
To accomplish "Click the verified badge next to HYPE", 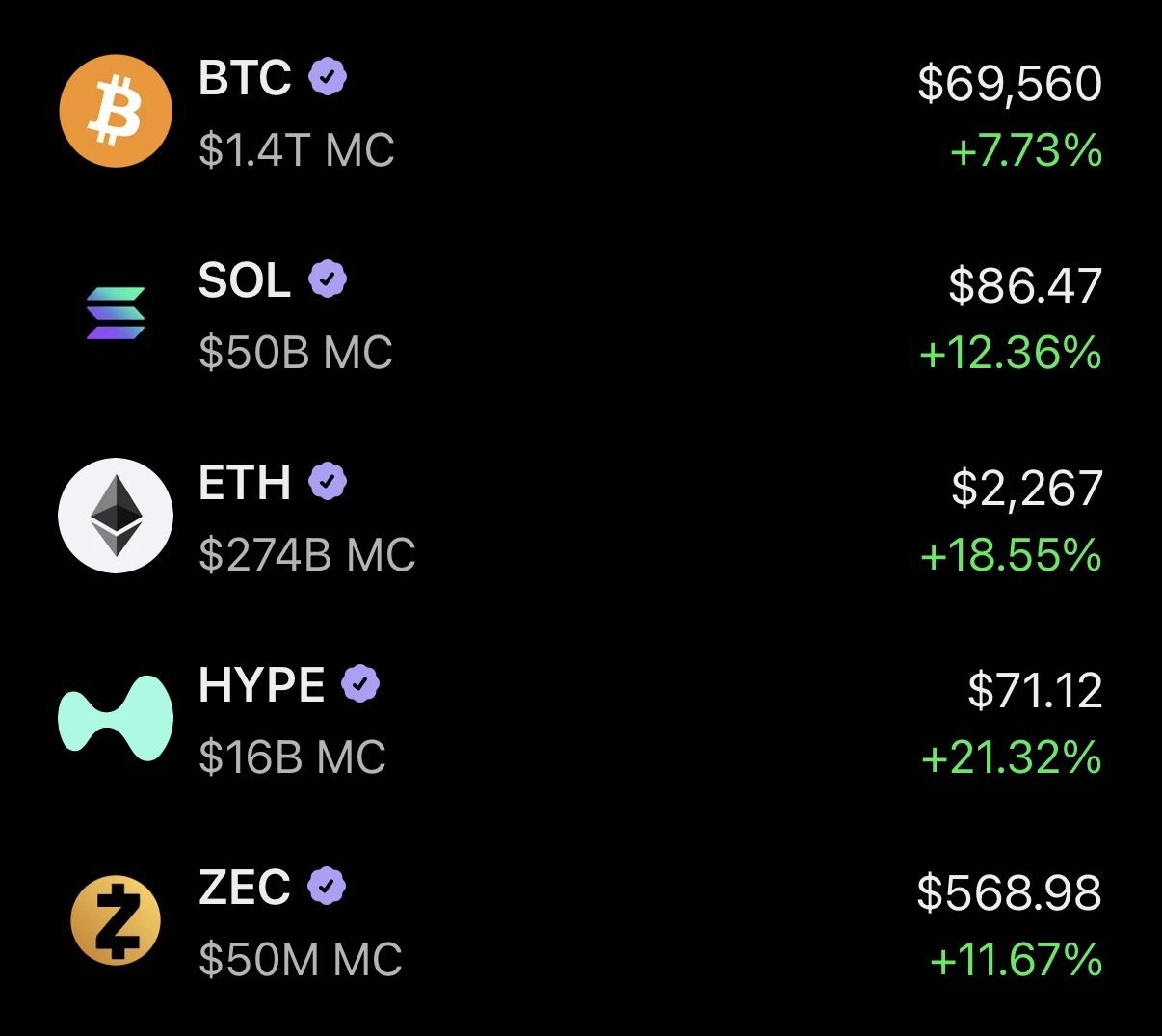I will [x=360, y=683].
